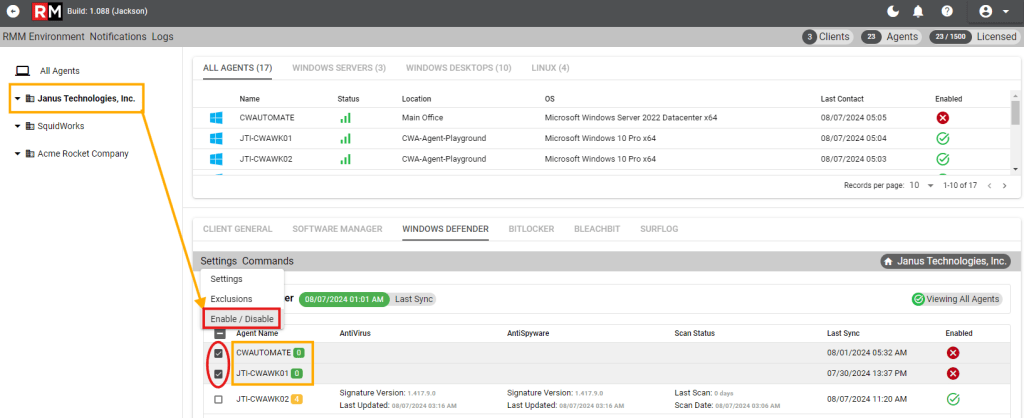Click building icon beside Acme Rocket Company
Screen dimensions: 1024x418
pos(30,153)
